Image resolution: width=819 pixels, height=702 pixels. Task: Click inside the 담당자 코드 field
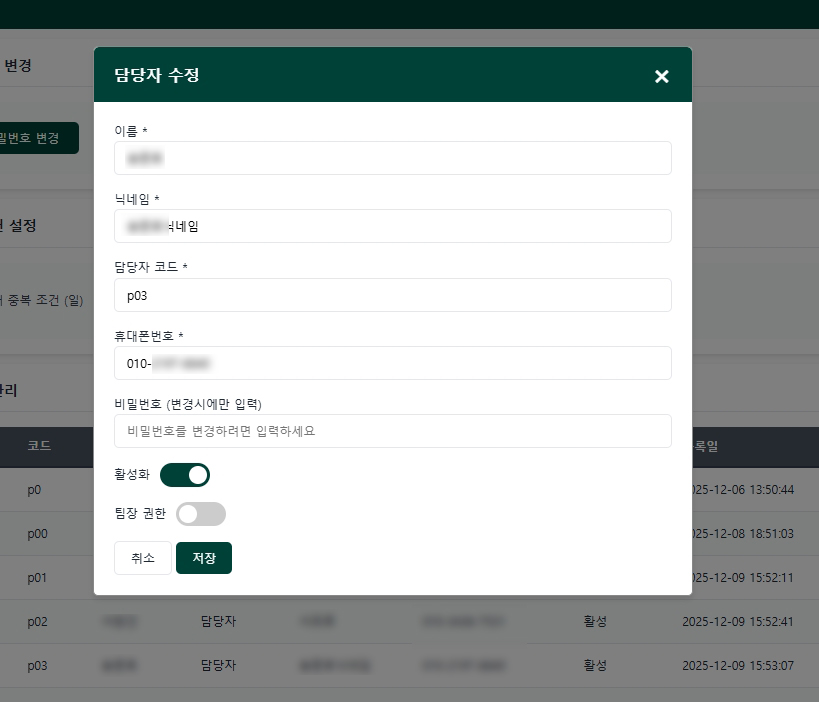tap(393, 295)
